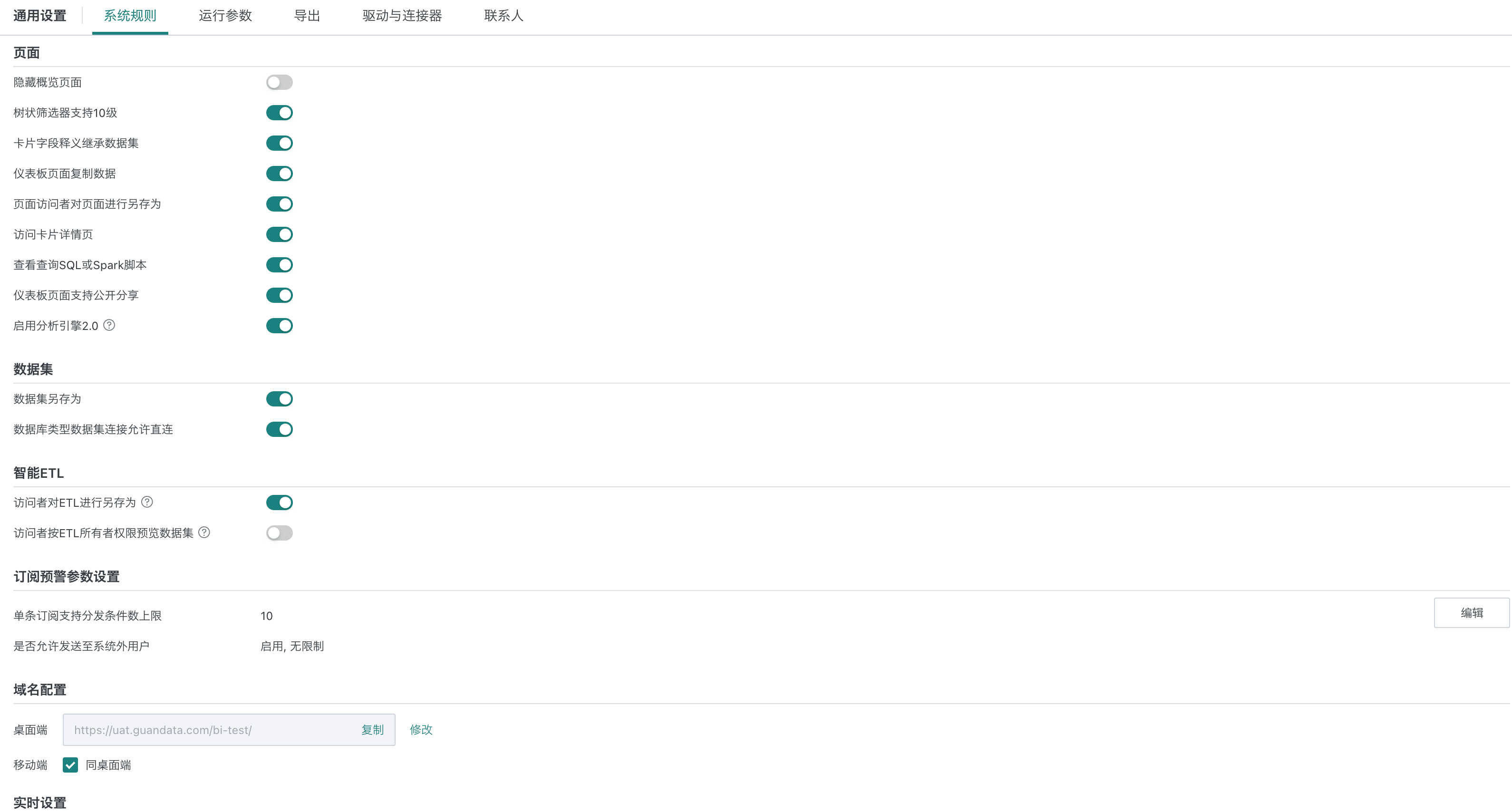Toggle 访问者对ETL进行另存为 switch
This screenshot has height=812, width=1512.
click(x=280, y=503)
